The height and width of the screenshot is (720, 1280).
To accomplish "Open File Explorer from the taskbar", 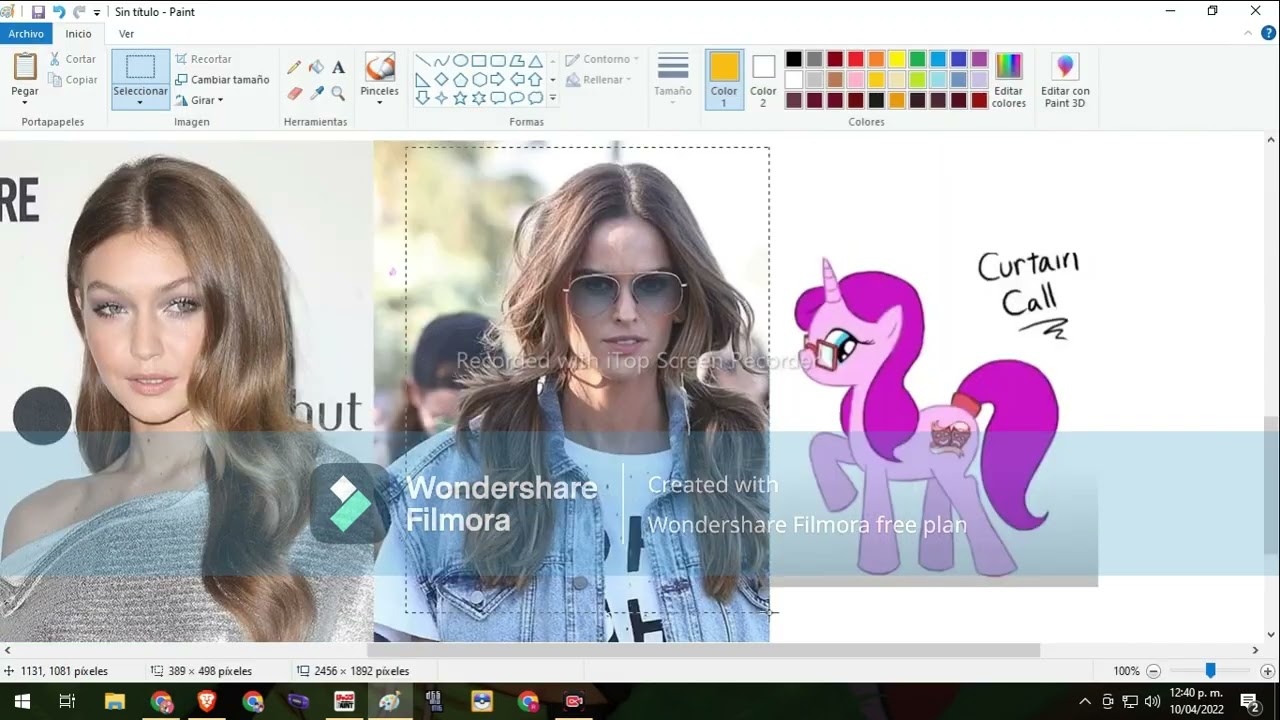I will click(x=114, y=701).
